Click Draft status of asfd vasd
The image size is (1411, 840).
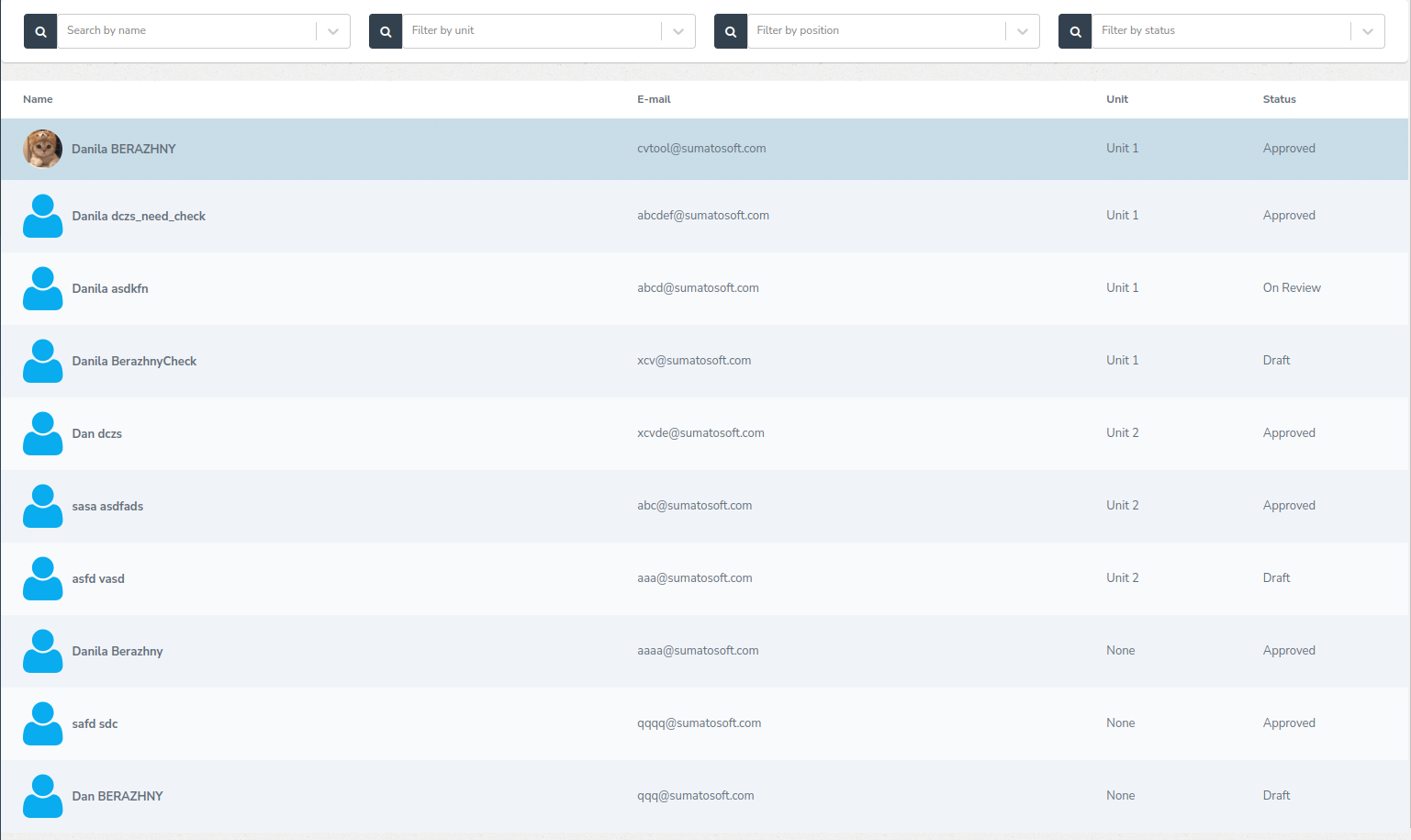[1276, 577]
